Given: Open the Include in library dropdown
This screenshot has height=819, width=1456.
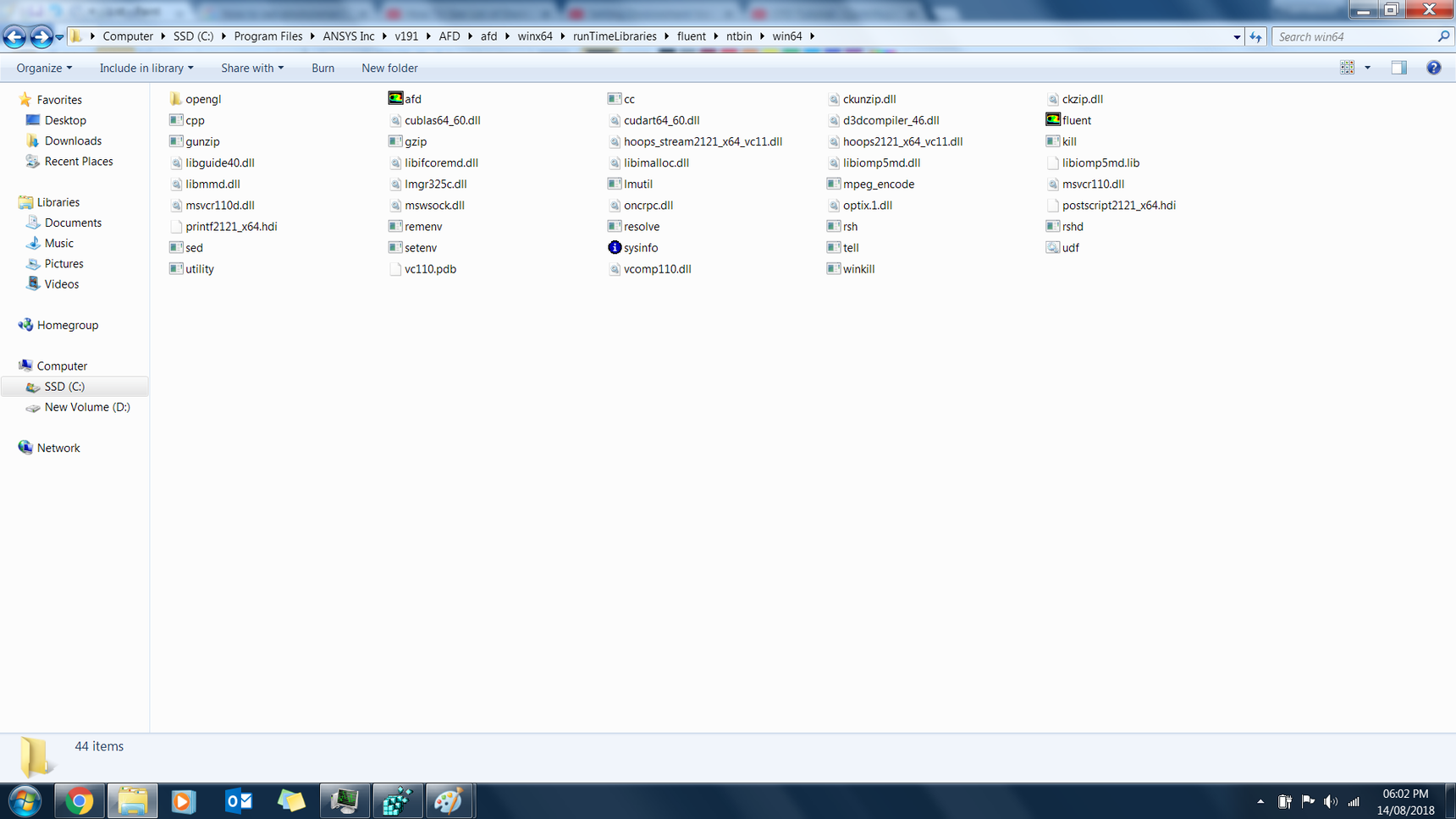Looking at the screenshot, I should 146,68.
